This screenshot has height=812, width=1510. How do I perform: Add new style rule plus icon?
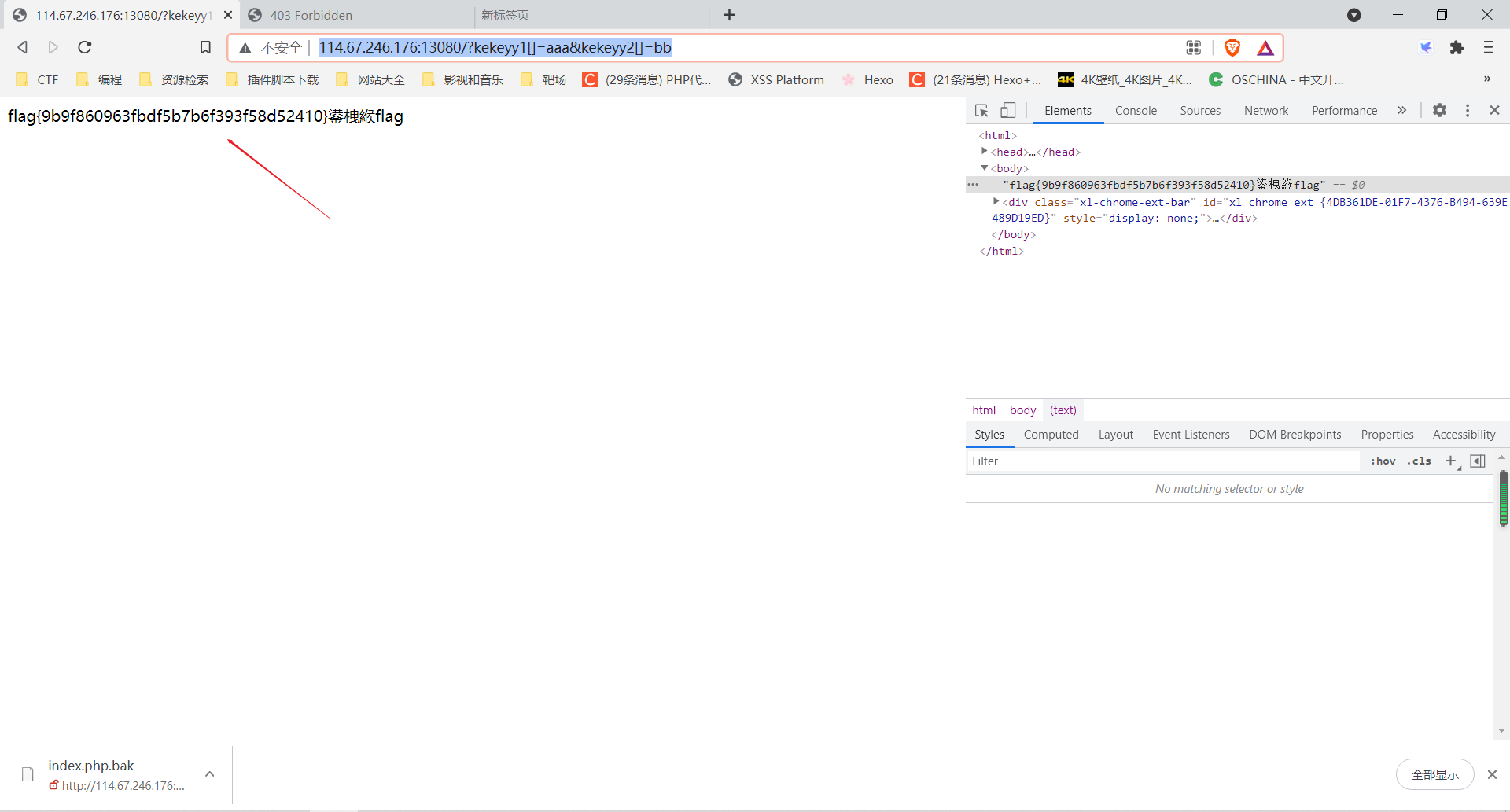click(x=1452, y=461)
